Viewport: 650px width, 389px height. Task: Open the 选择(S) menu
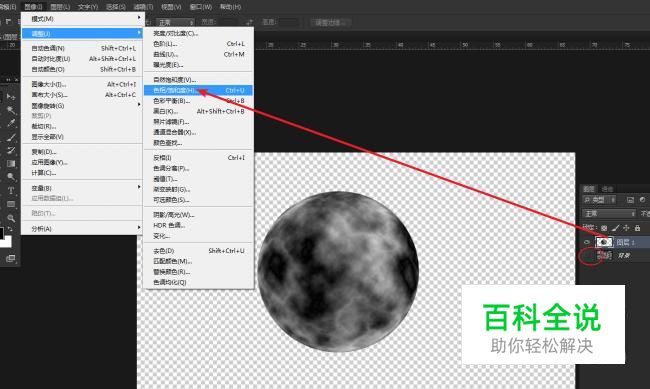(x=116, y=7)
